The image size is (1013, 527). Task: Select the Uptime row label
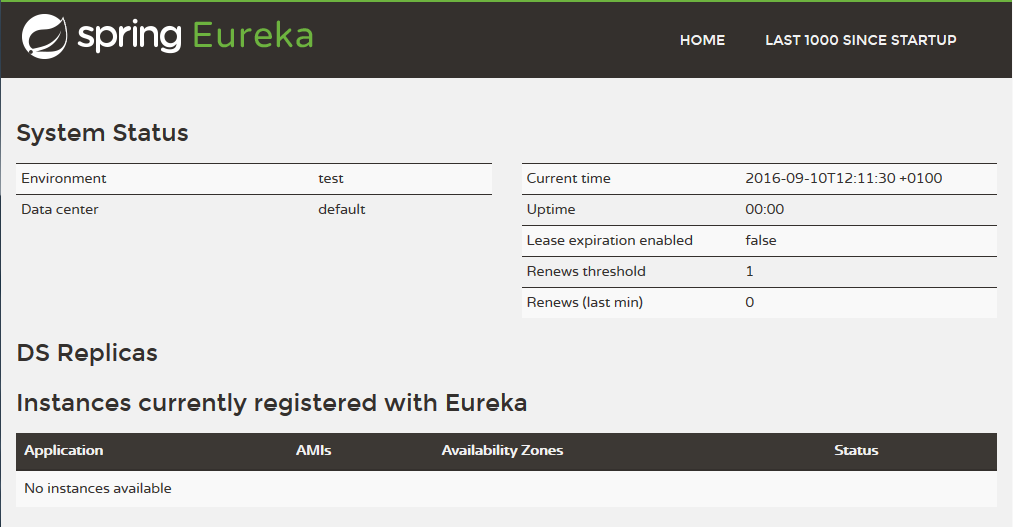click(x=551, y=209)
